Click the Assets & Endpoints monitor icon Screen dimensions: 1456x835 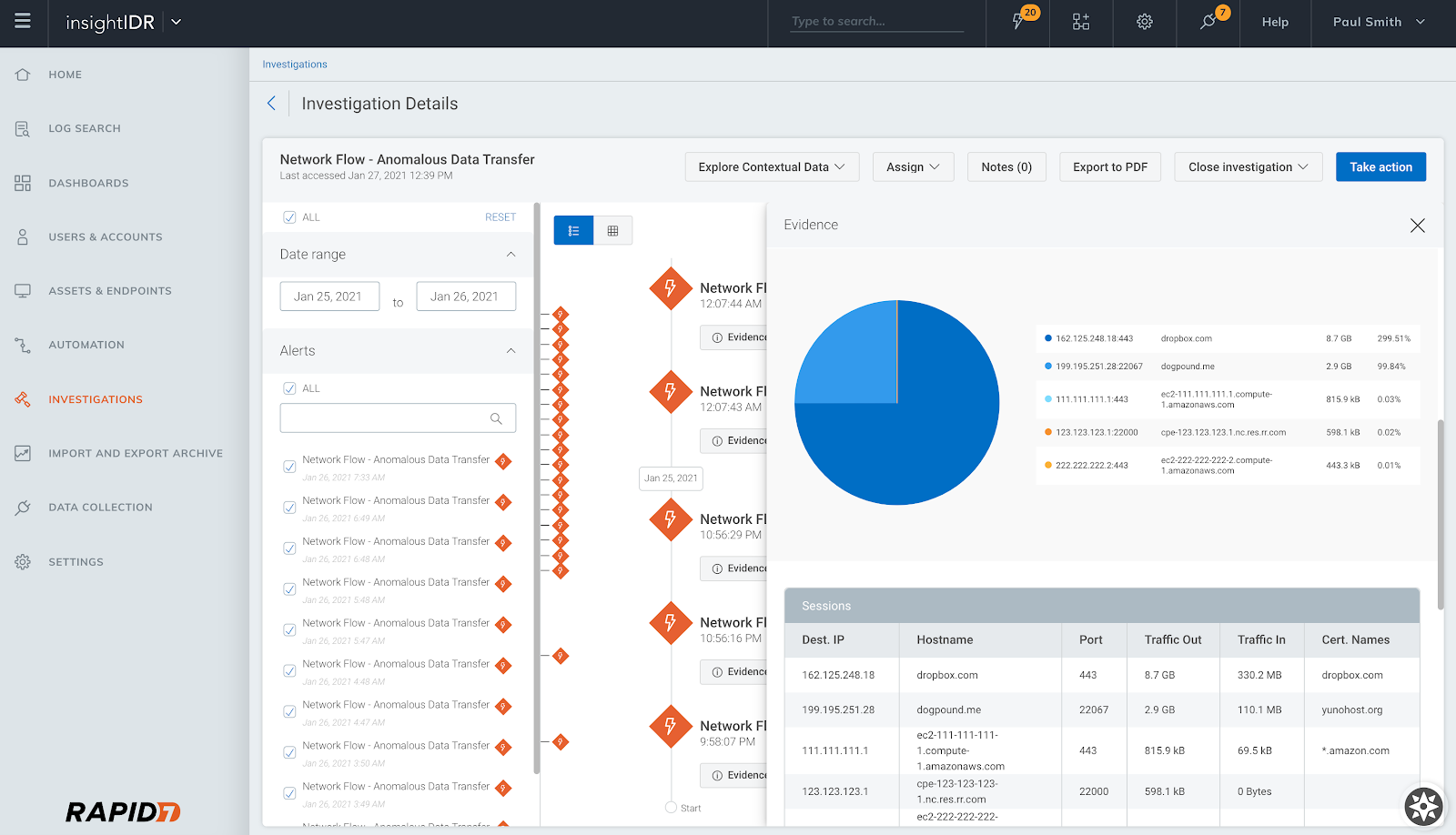click(23, 291)
